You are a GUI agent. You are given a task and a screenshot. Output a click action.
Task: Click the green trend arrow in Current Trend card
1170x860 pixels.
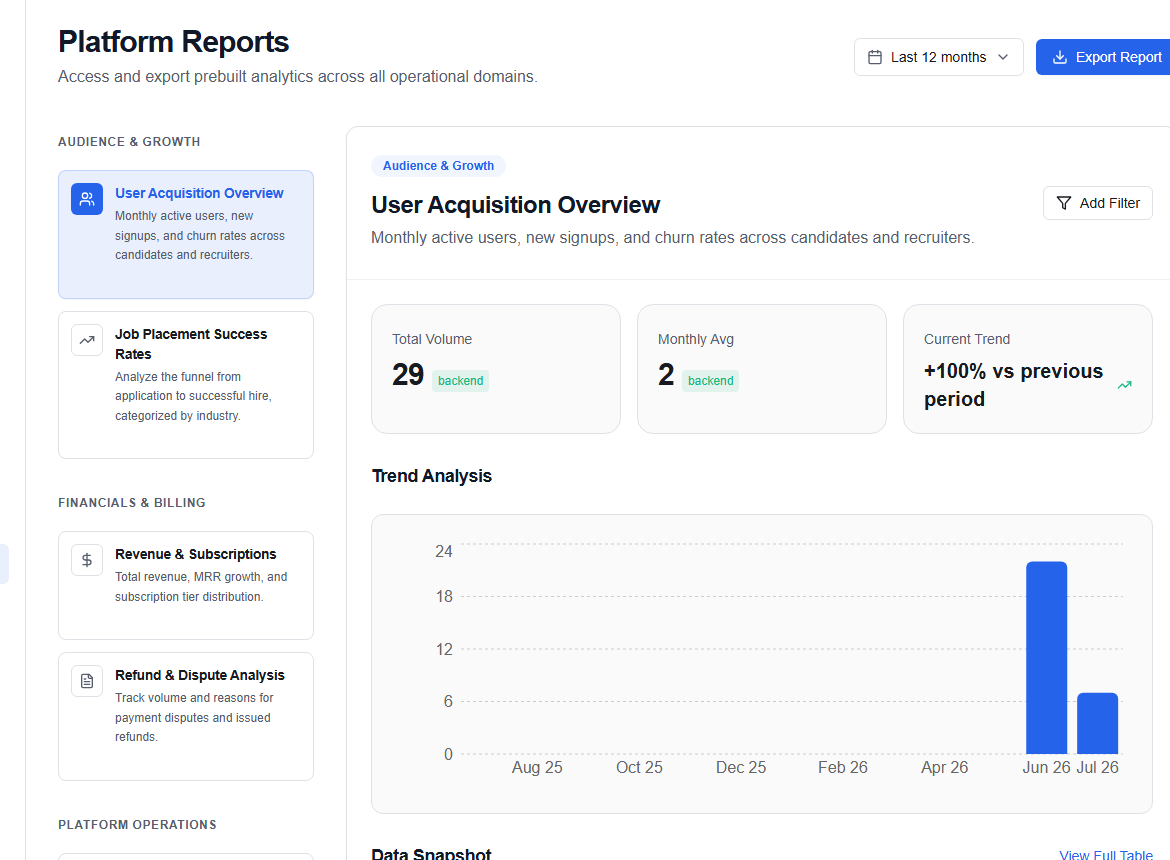coord(1124,385)
